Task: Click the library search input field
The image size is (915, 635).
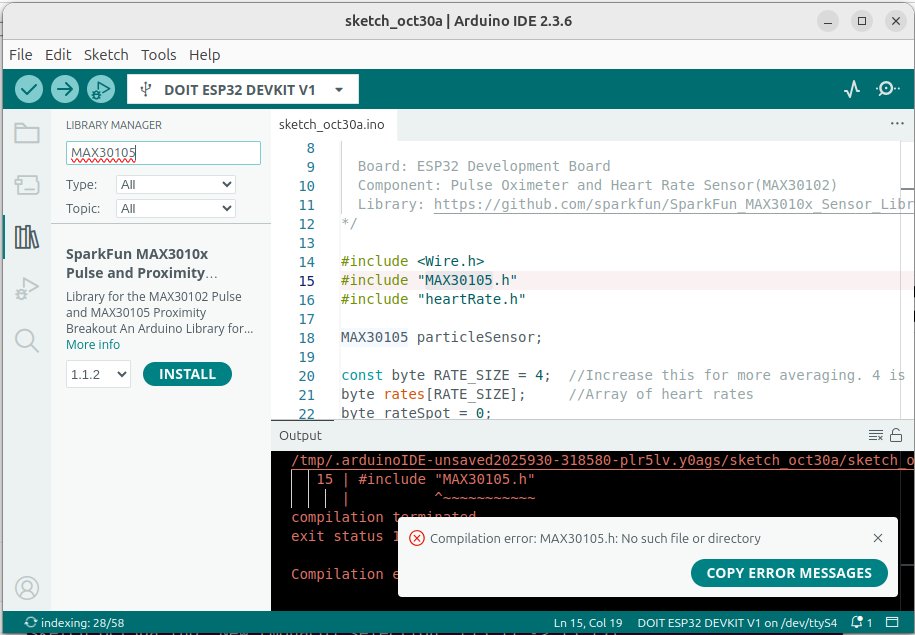Action: point(163,153)
